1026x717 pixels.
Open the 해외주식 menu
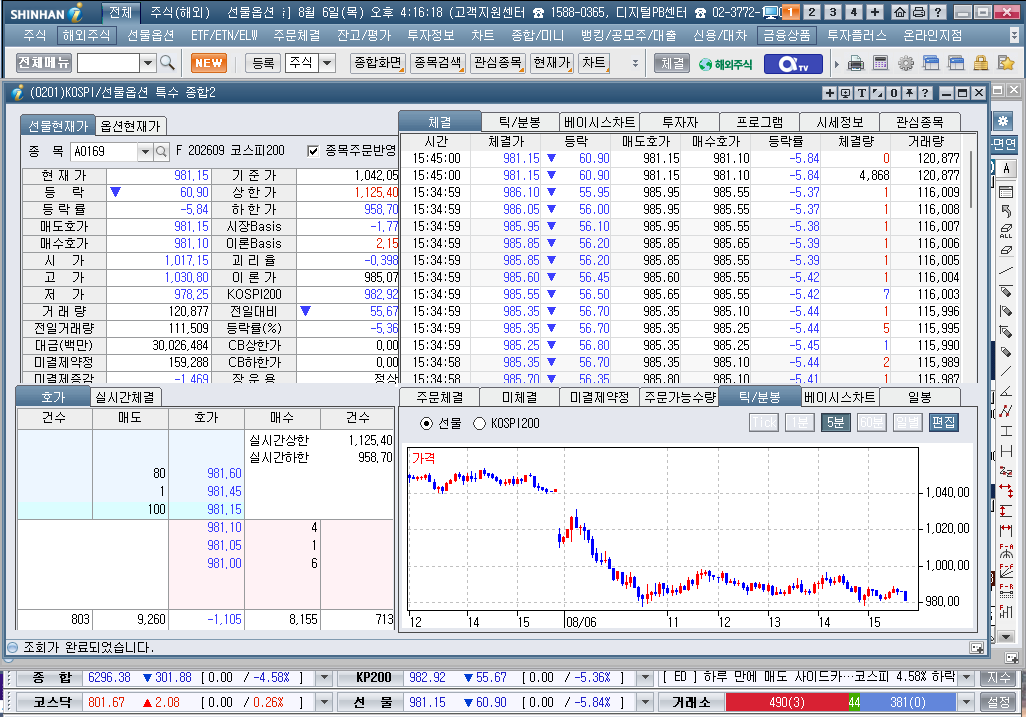click(x=86, y=35)
